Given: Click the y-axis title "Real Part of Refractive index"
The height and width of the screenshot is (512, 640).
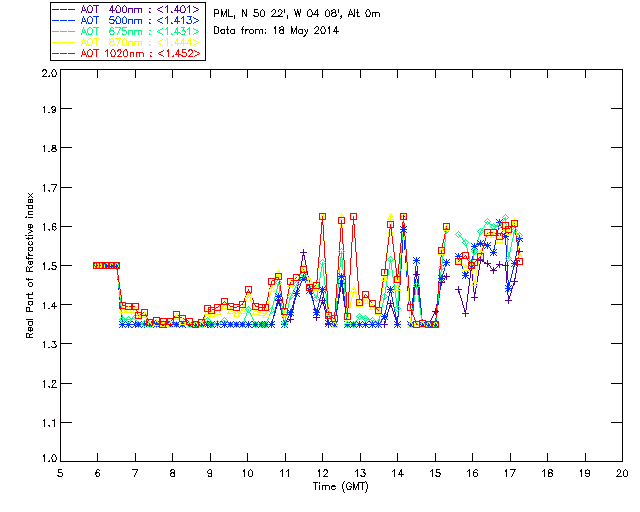Looking at the screenshot, I should coord(30,265).
